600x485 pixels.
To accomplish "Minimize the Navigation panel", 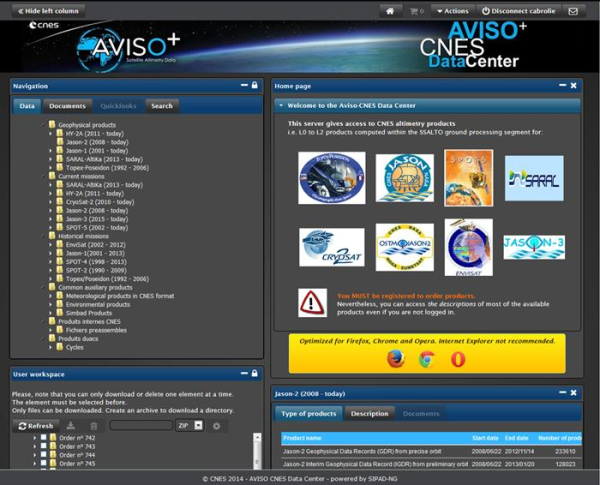I will 244,85.
